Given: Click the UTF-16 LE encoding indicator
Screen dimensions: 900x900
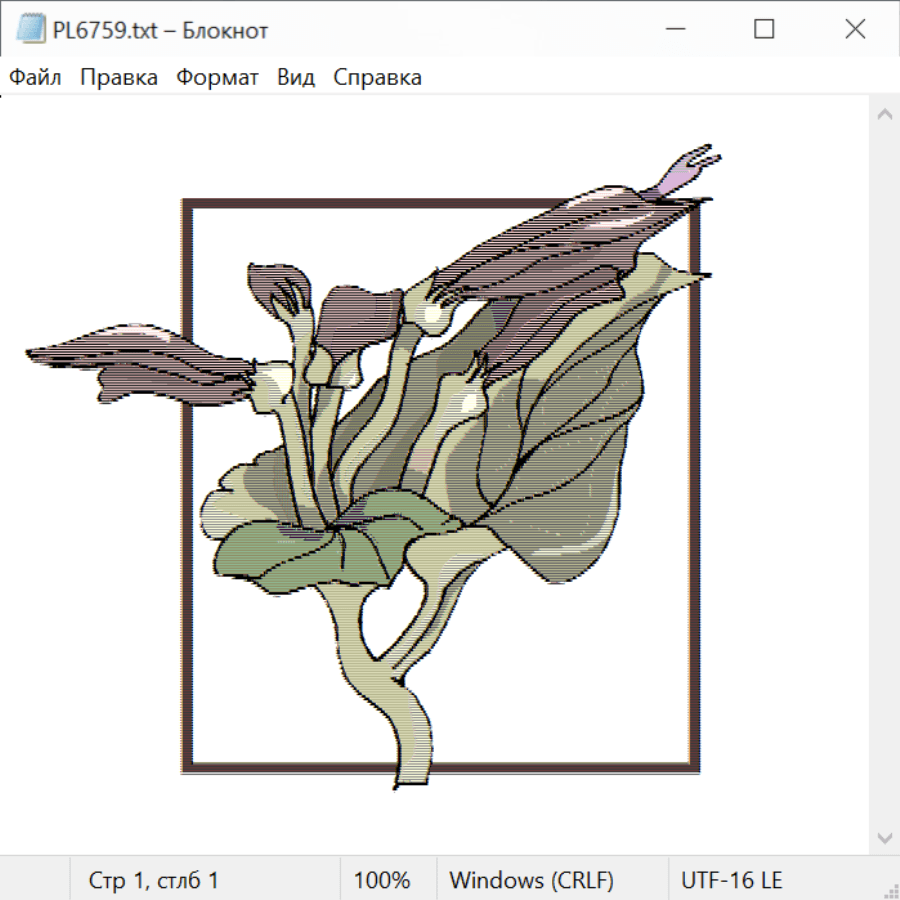Looking at the screenshot, I should (731, 880).
